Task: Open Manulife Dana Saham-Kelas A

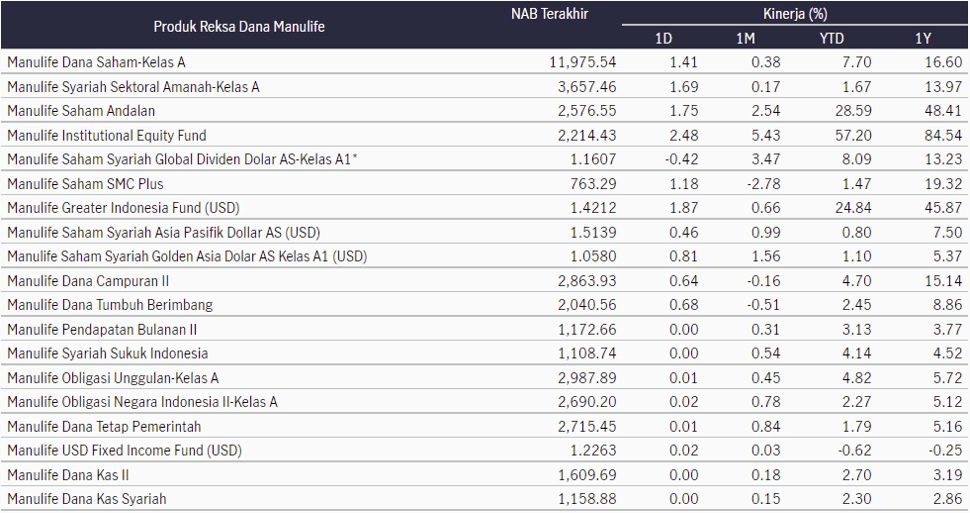Action: (x=97, y=62)
